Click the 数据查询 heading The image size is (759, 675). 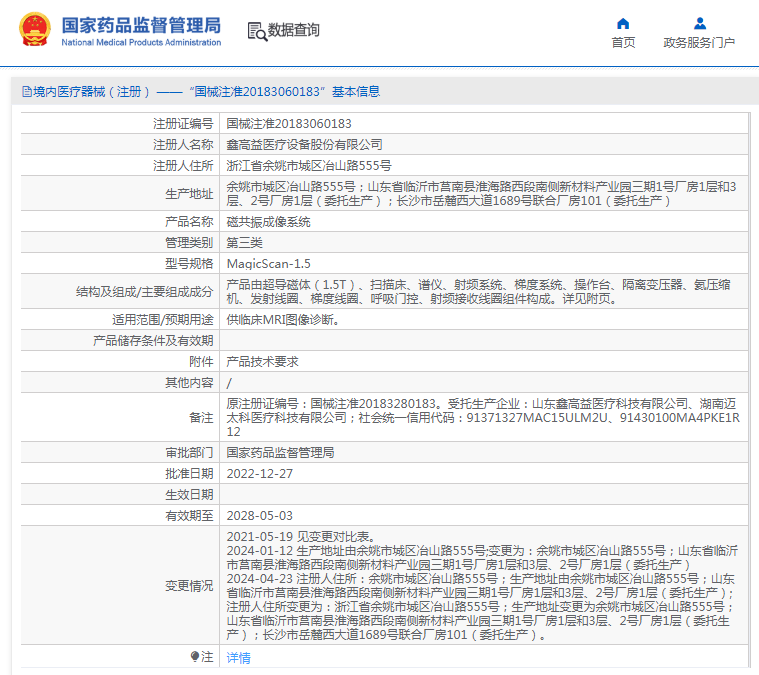pyautogui.click(x=293, y=30)
